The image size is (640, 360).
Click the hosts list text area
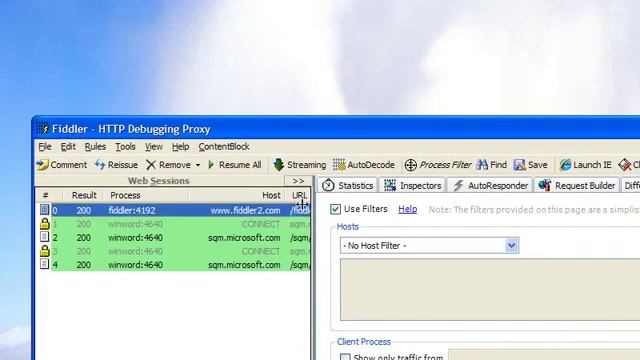coord(490,289)
